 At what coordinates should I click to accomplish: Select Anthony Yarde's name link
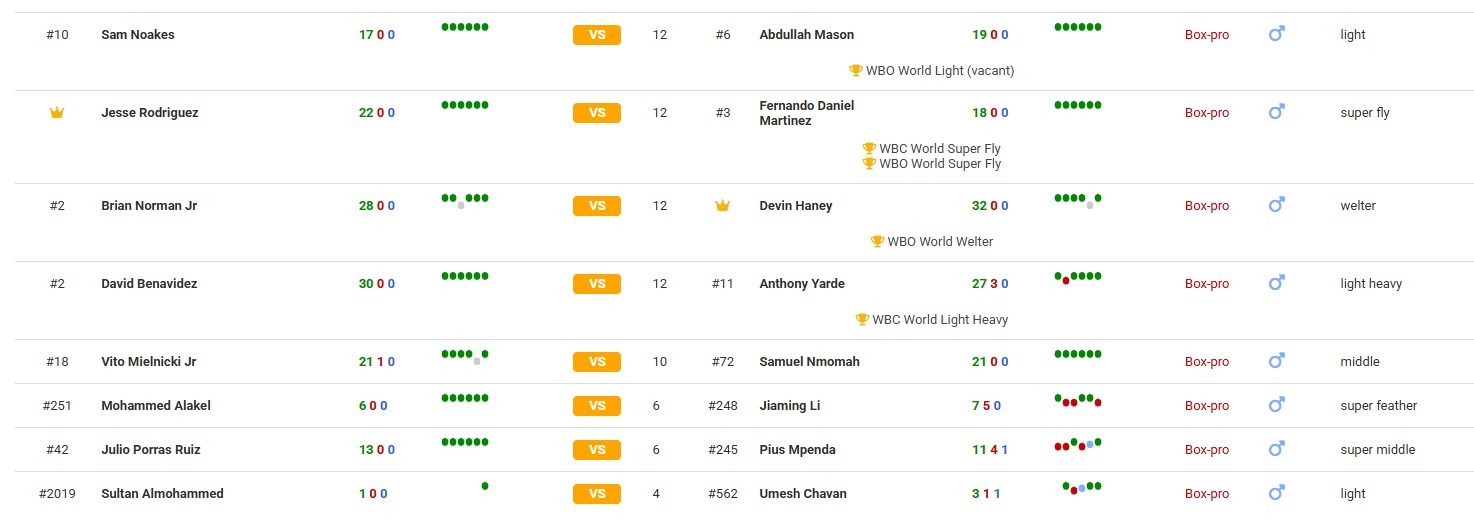point(801,284)
